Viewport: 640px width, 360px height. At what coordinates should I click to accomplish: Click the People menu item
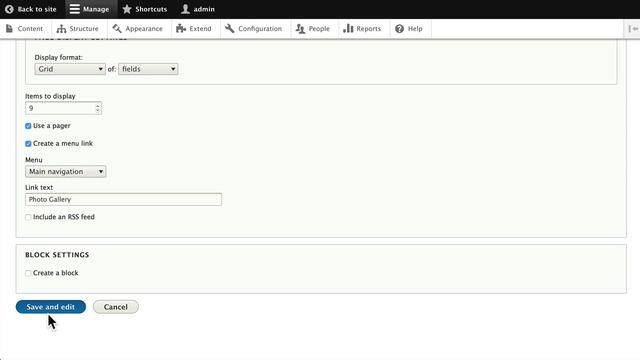click(x=313, y=29)
